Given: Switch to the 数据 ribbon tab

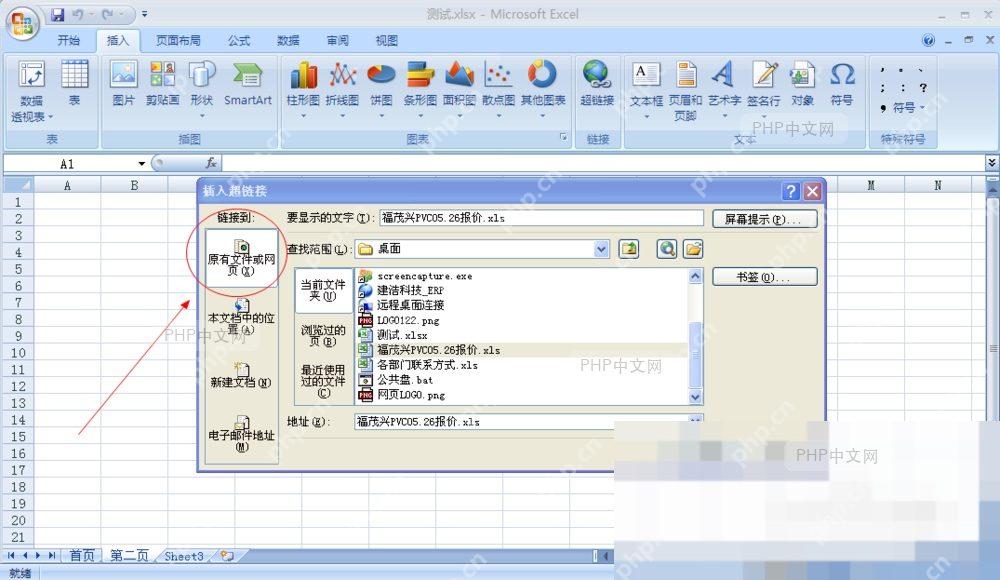Looking at the screenshot, I should (288, 40).
